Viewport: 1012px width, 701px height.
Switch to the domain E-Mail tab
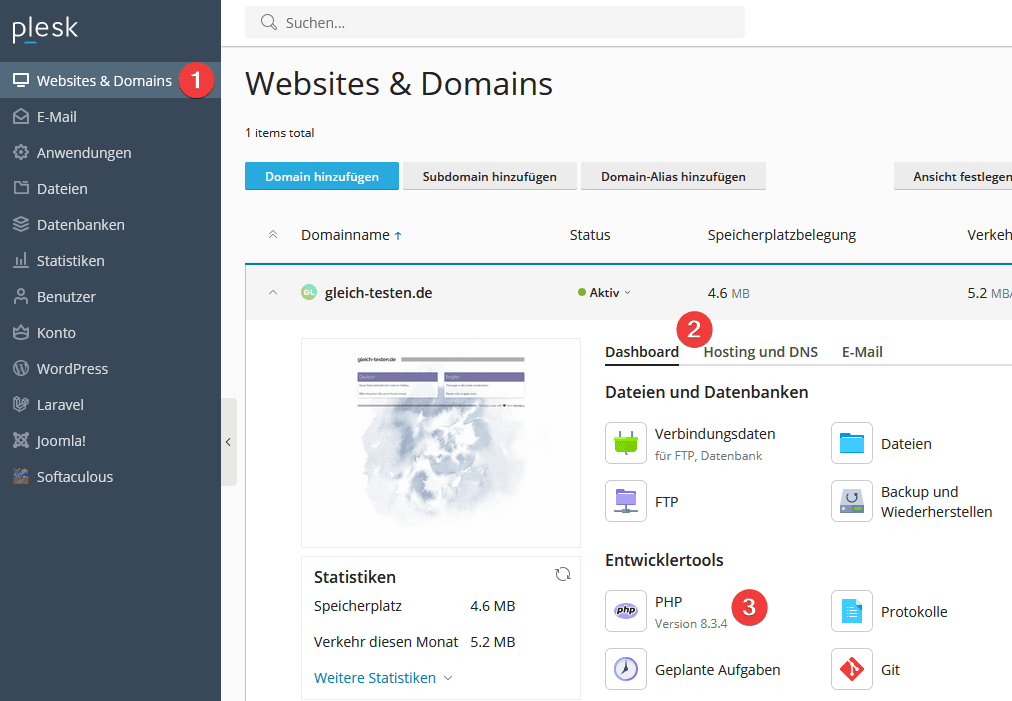tap(862, 352)
